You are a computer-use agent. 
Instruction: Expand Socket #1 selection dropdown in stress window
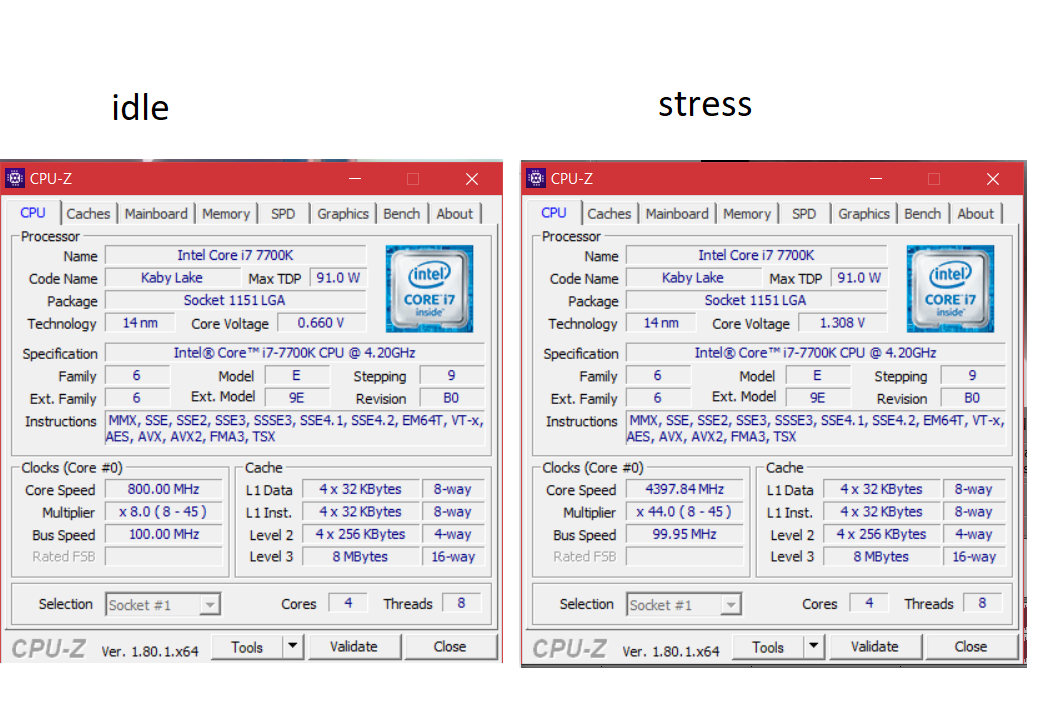[730, 605]
